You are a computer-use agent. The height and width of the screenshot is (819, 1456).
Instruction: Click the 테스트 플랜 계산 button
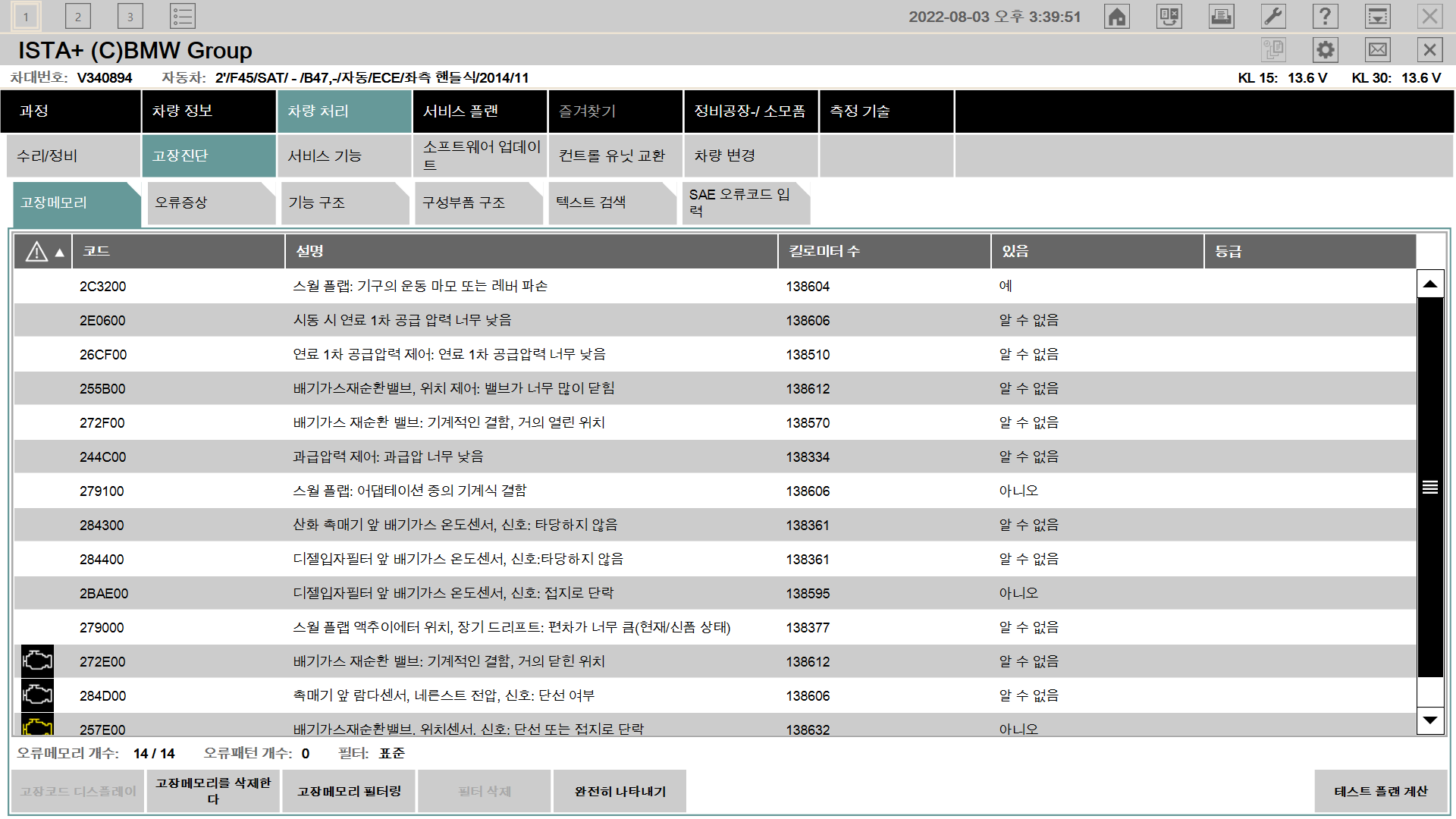pos(1380,792)
